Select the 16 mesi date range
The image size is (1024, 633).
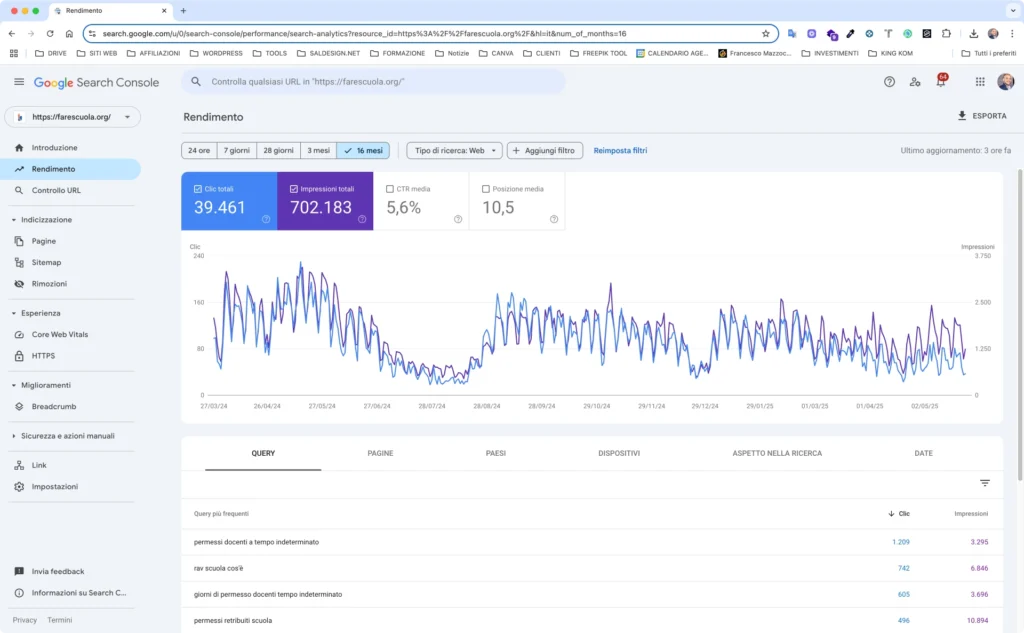[363, 150]
